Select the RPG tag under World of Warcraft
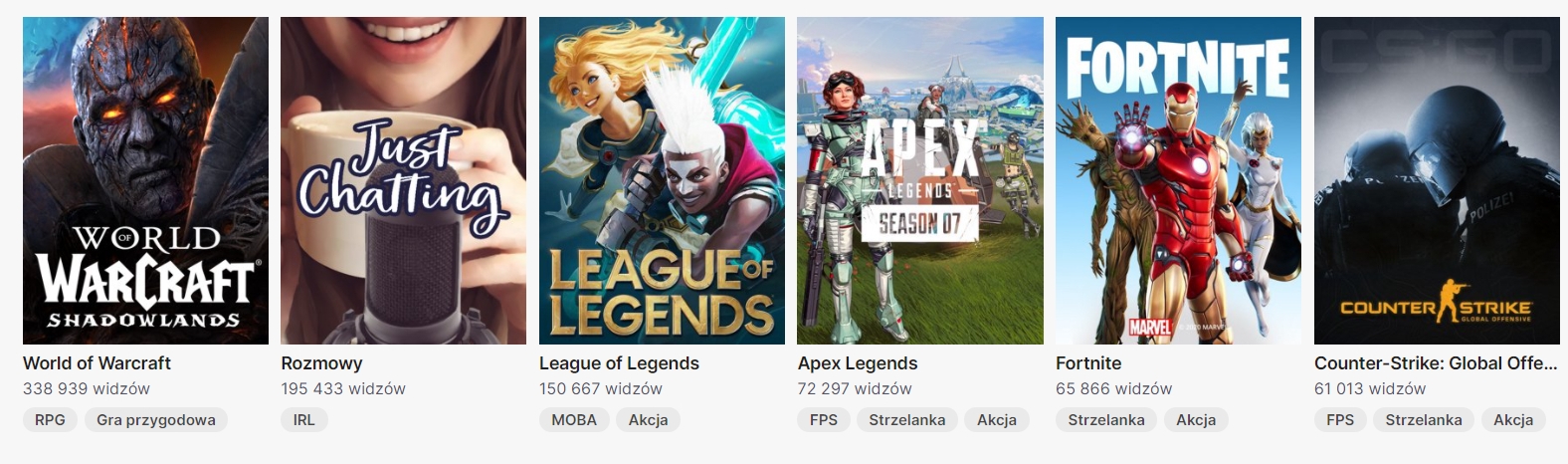Image resolution: width=1568 pixels, height=464 pixels. [x=50, y=420]
